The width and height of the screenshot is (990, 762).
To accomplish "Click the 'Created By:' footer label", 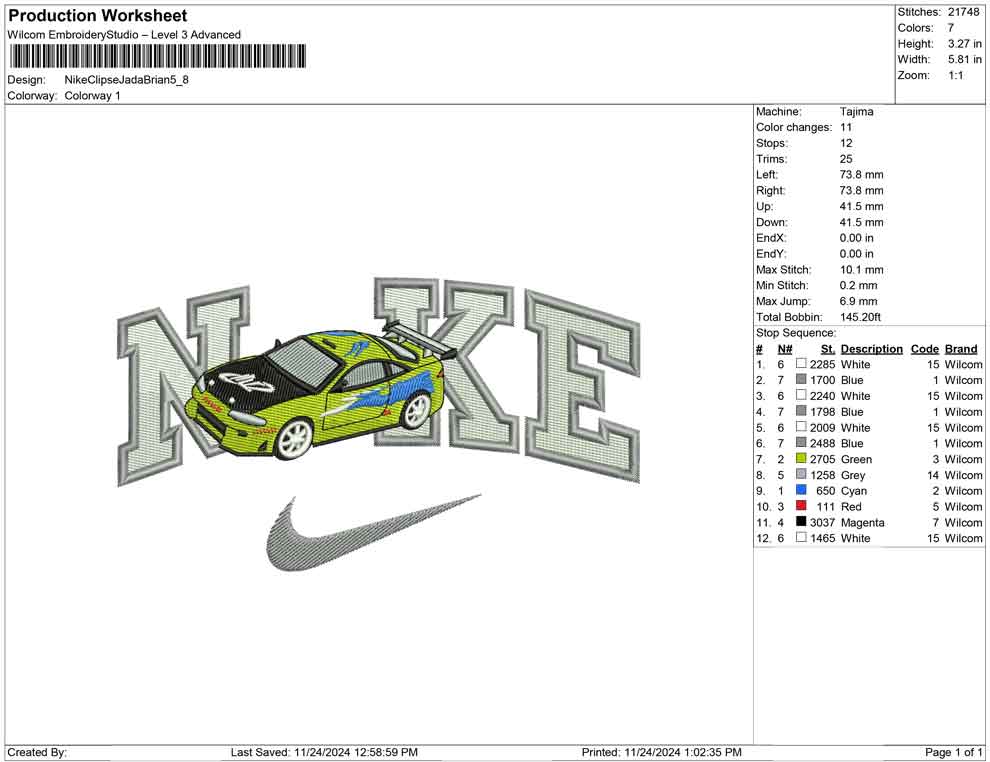I will click(37, 752).
